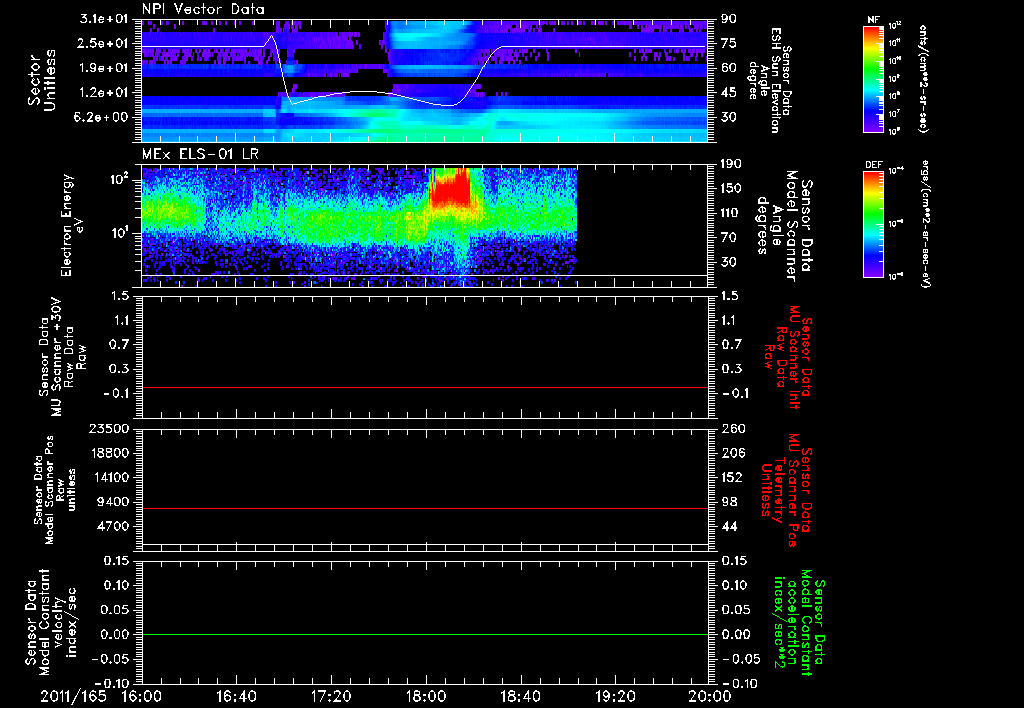Click the 1.9e+01 sector tick label
1024x708 pixels.
pyautogui.click(x=104, y=68)
